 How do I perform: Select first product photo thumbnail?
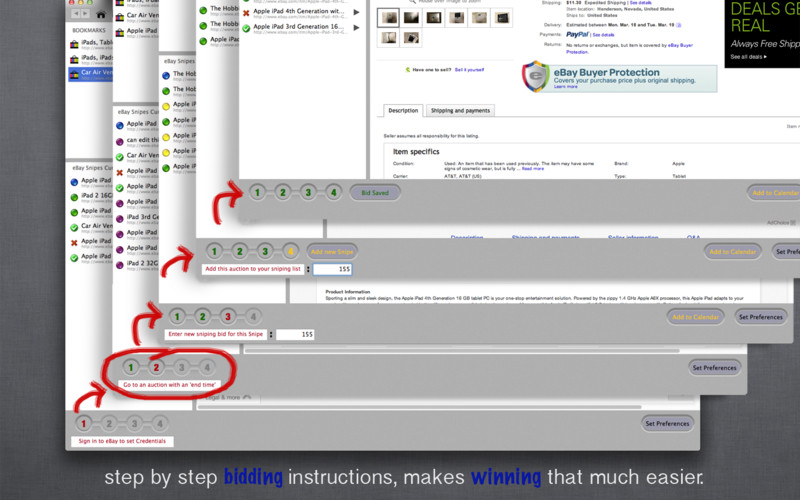point(389,18)
